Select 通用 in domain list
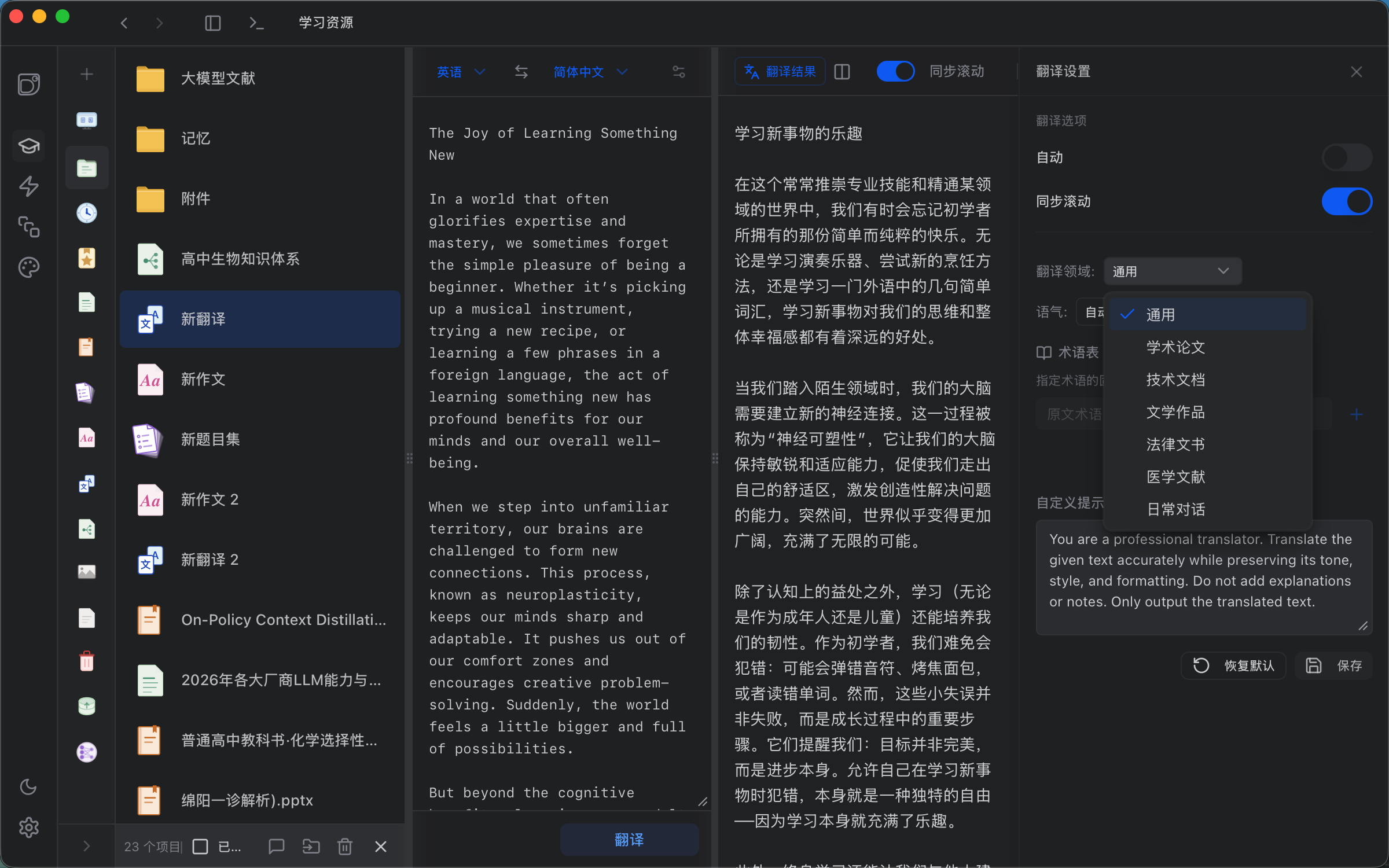This screenshot has width=1389, height=868. pos(1208,315)
